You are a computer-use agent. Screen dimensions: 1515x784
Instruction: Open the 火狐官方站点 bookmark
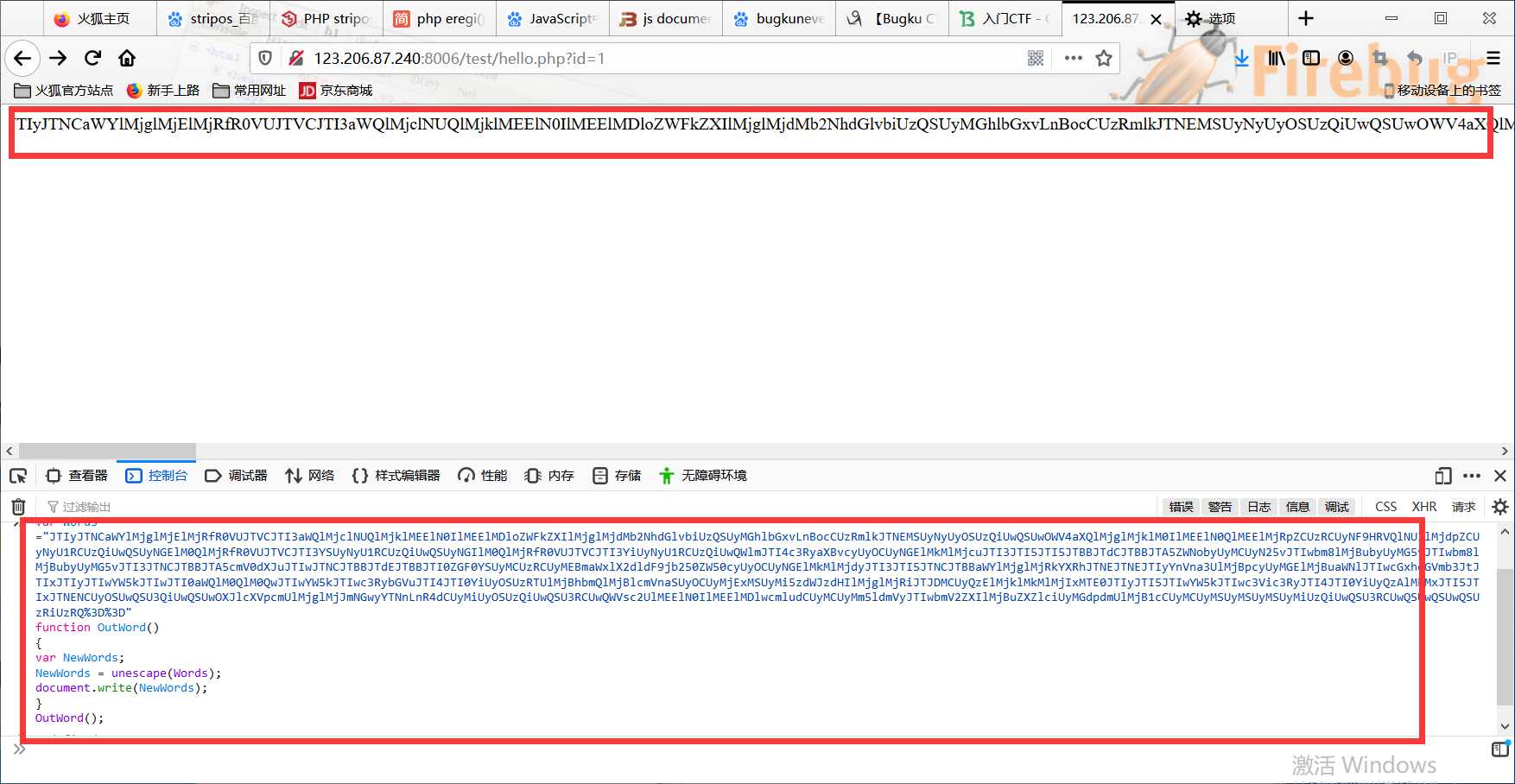(x=64, y=90)
